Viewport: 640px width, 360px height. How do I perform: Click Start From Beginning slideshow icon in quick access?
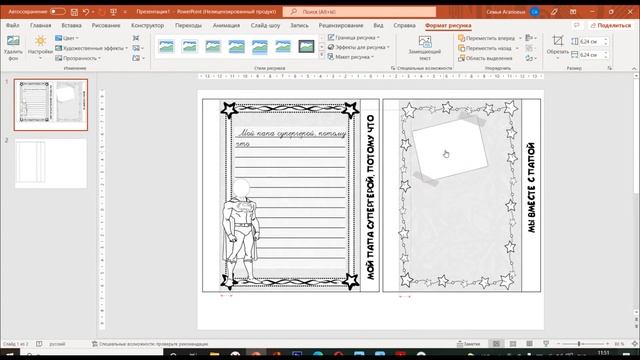113,12
